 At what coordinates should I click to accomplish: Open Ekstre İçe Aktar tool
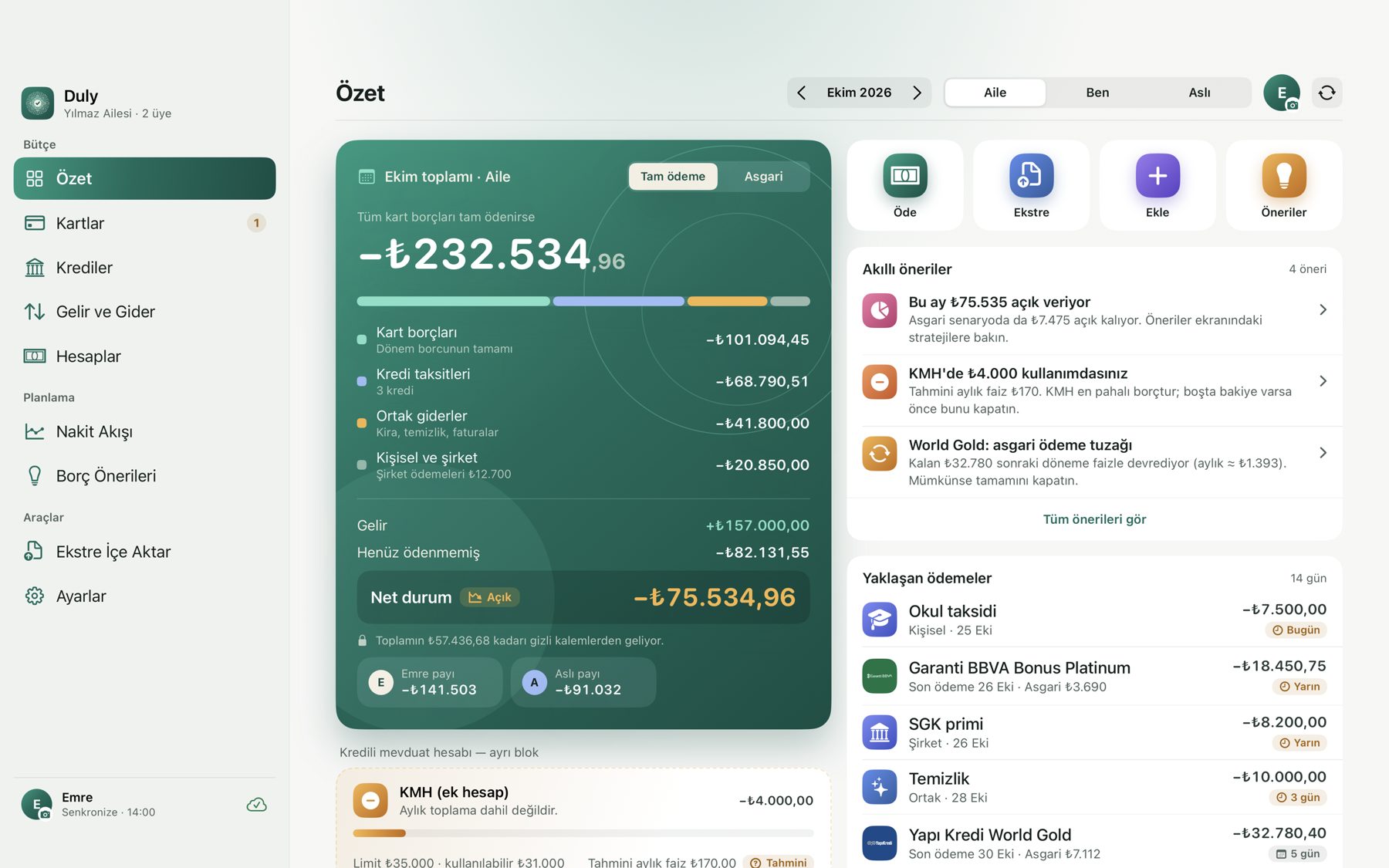tap(144, 552)
